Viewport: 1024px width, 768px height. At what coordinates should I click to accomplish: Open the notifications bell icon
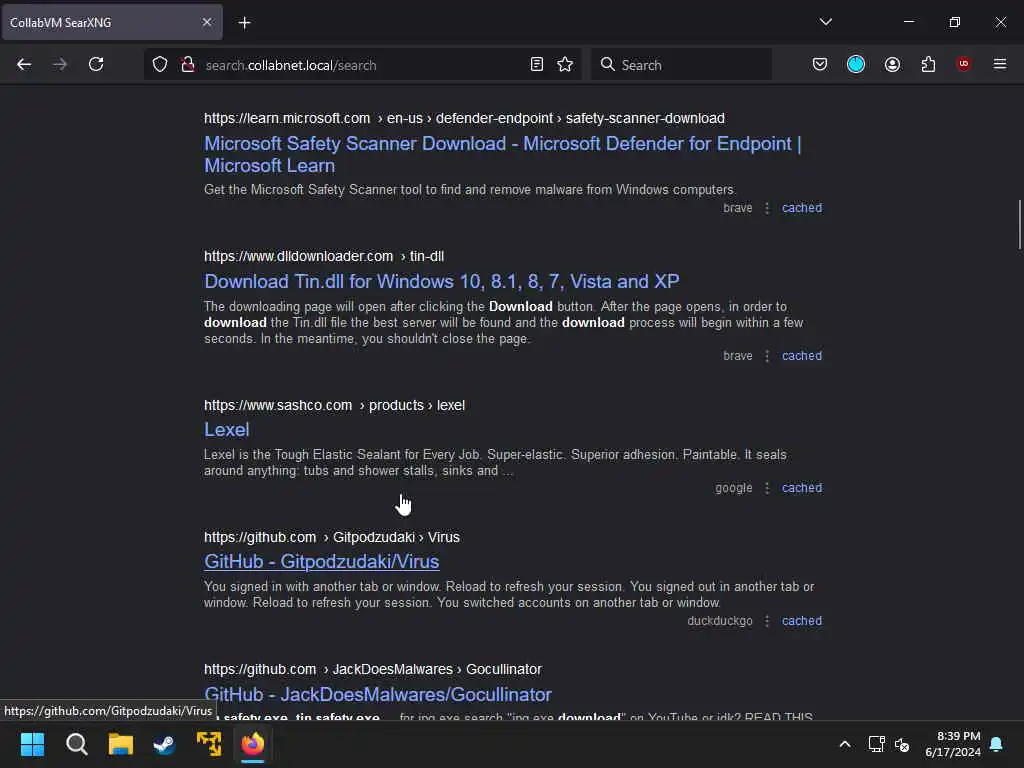click(996, 744)
